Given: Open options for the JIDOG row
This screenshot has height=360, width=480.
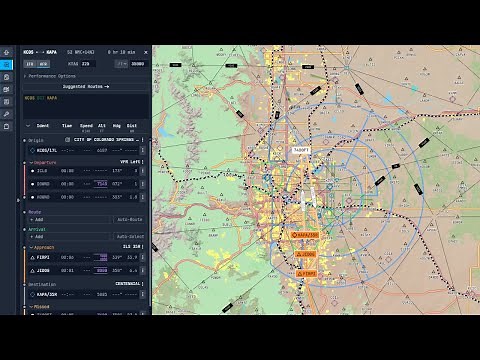Looking at the screenshot, I should click(143, 271).
